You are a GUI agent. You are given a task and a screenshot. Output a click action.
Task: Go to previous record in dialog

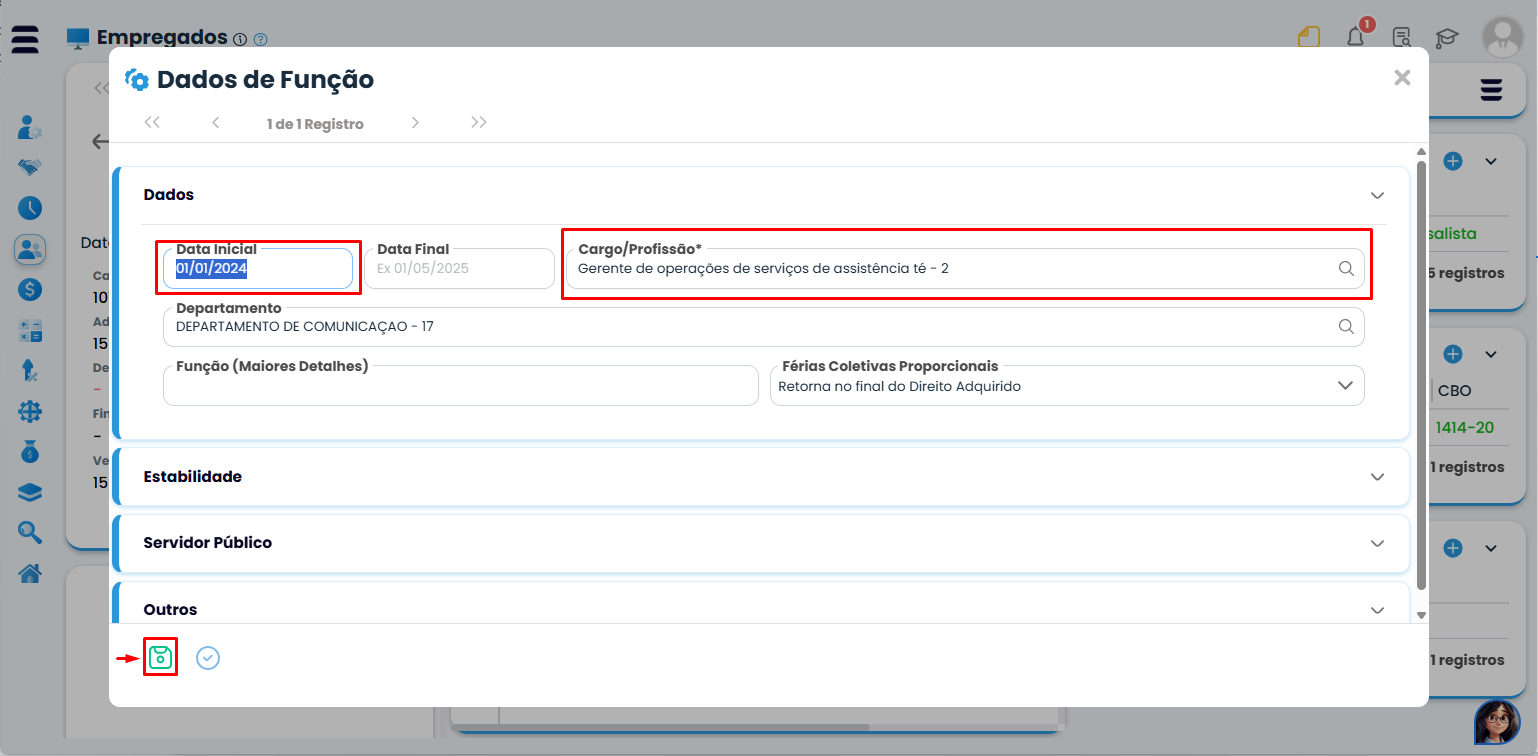point(216,123)
